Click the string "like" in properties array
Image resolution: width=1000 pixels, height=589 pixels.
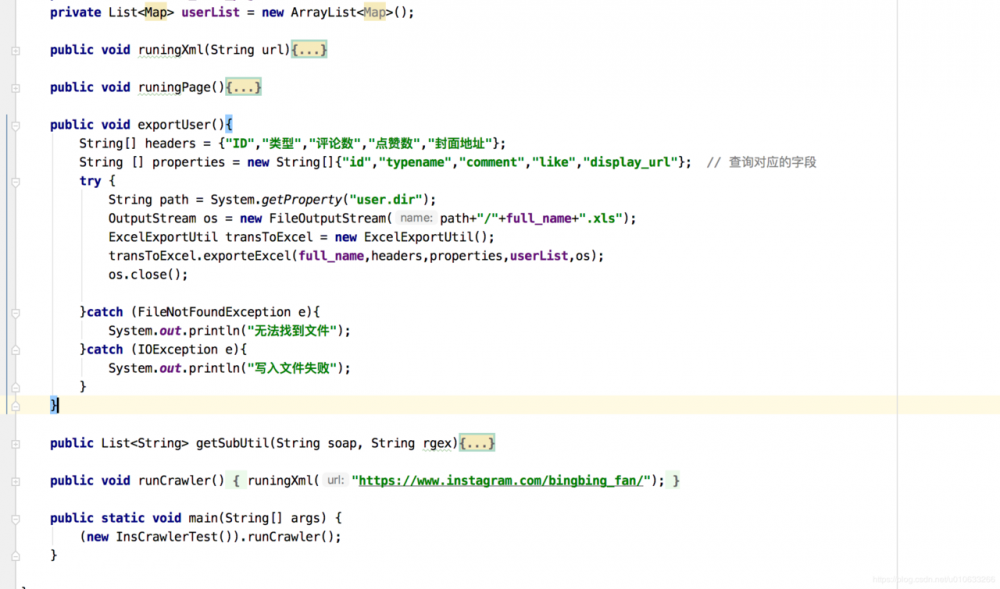coord(554,162)
